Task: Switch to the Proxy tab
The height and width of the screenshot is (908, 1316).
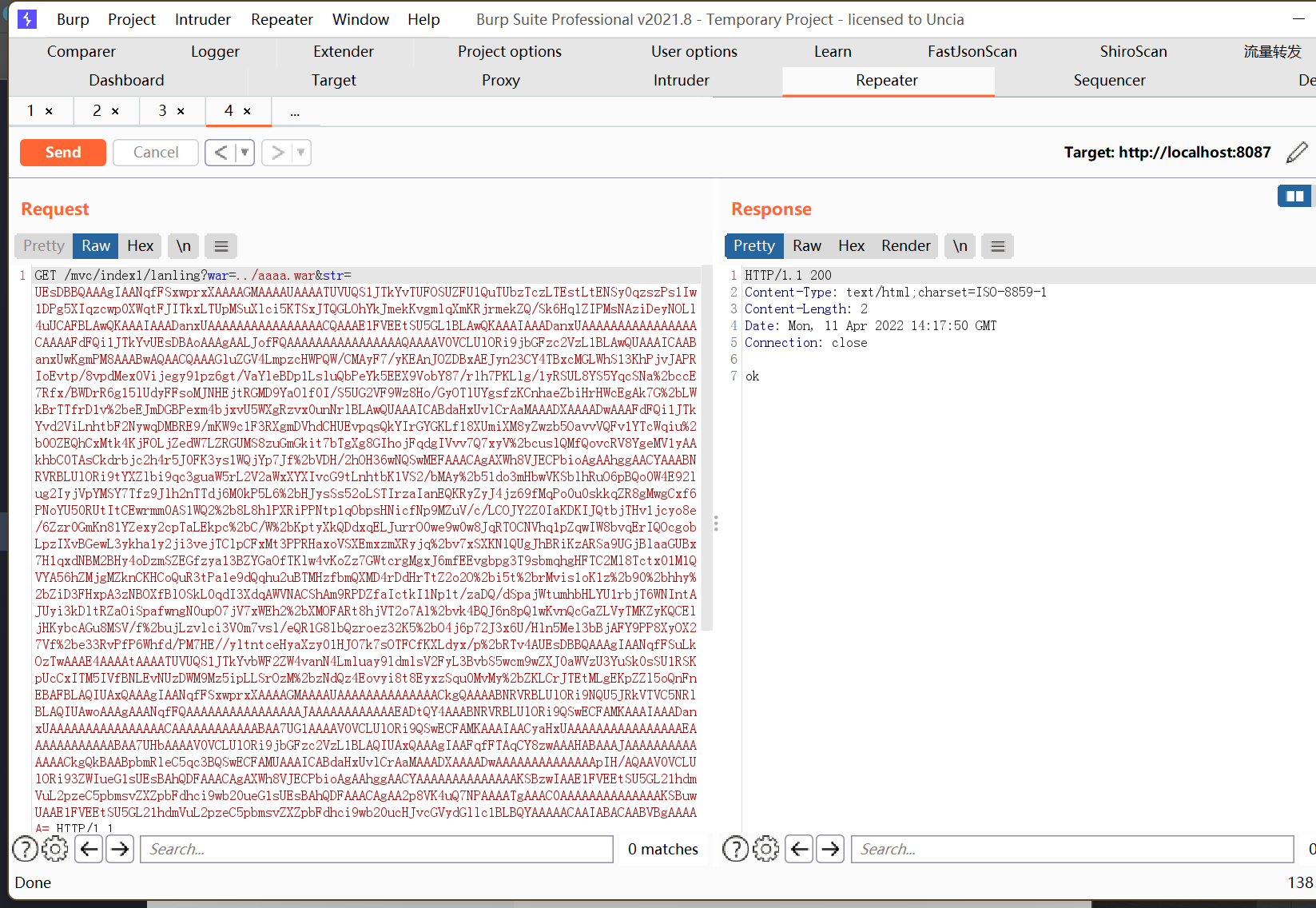Action: coord(501,80)
